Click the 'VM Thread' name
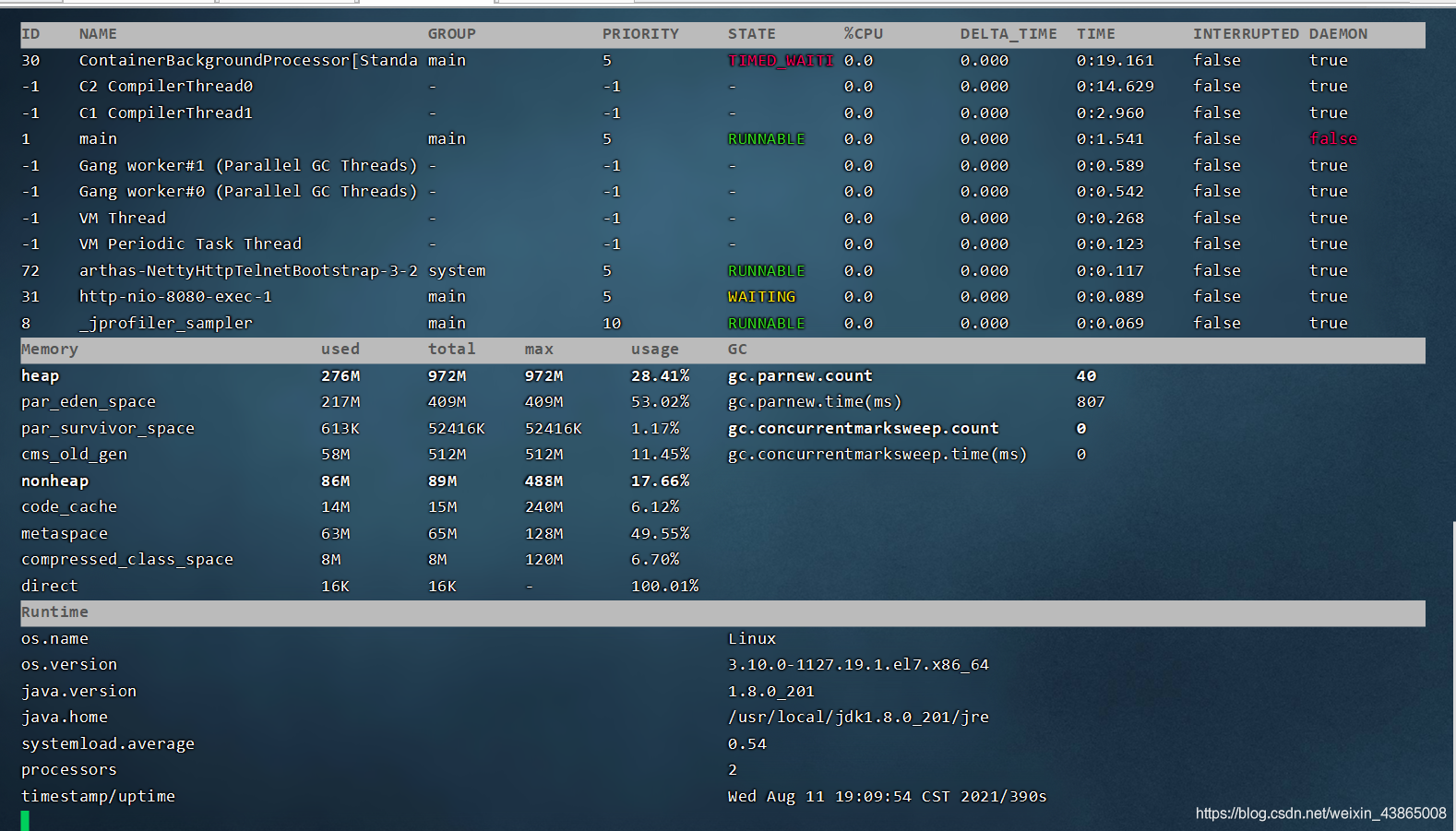The width and height of the screenshot is (1456, 831). coord(123,218)
